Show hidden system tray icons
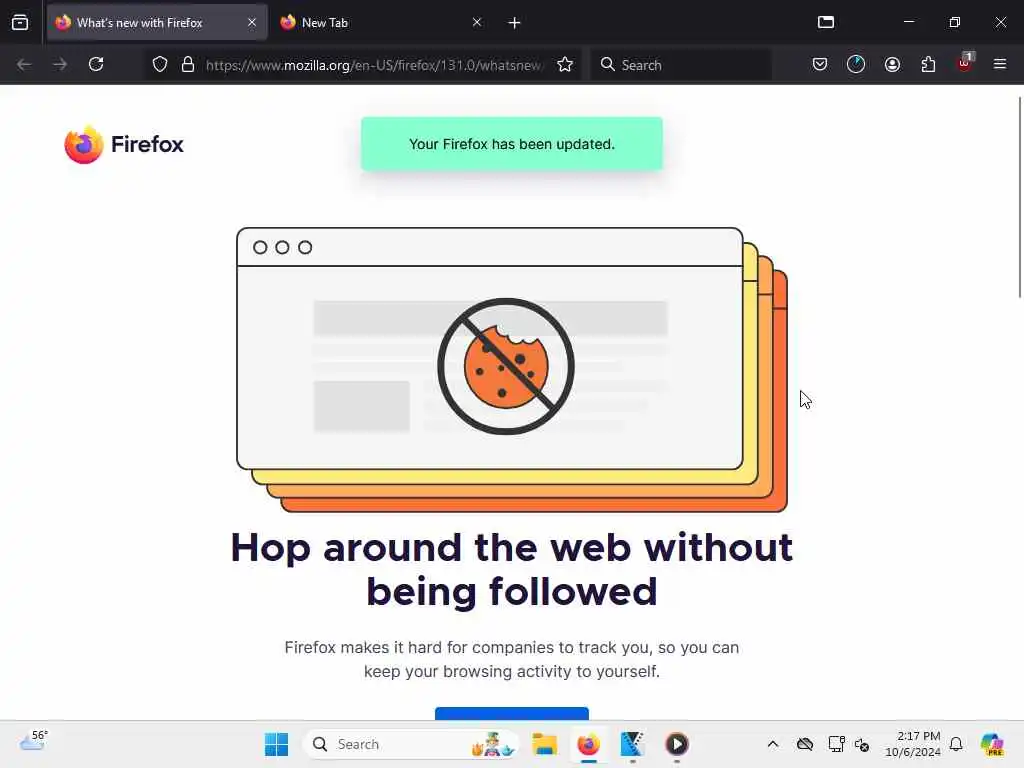The height and width of the screenshot is (768, 1024). click(x=773, y=744)
